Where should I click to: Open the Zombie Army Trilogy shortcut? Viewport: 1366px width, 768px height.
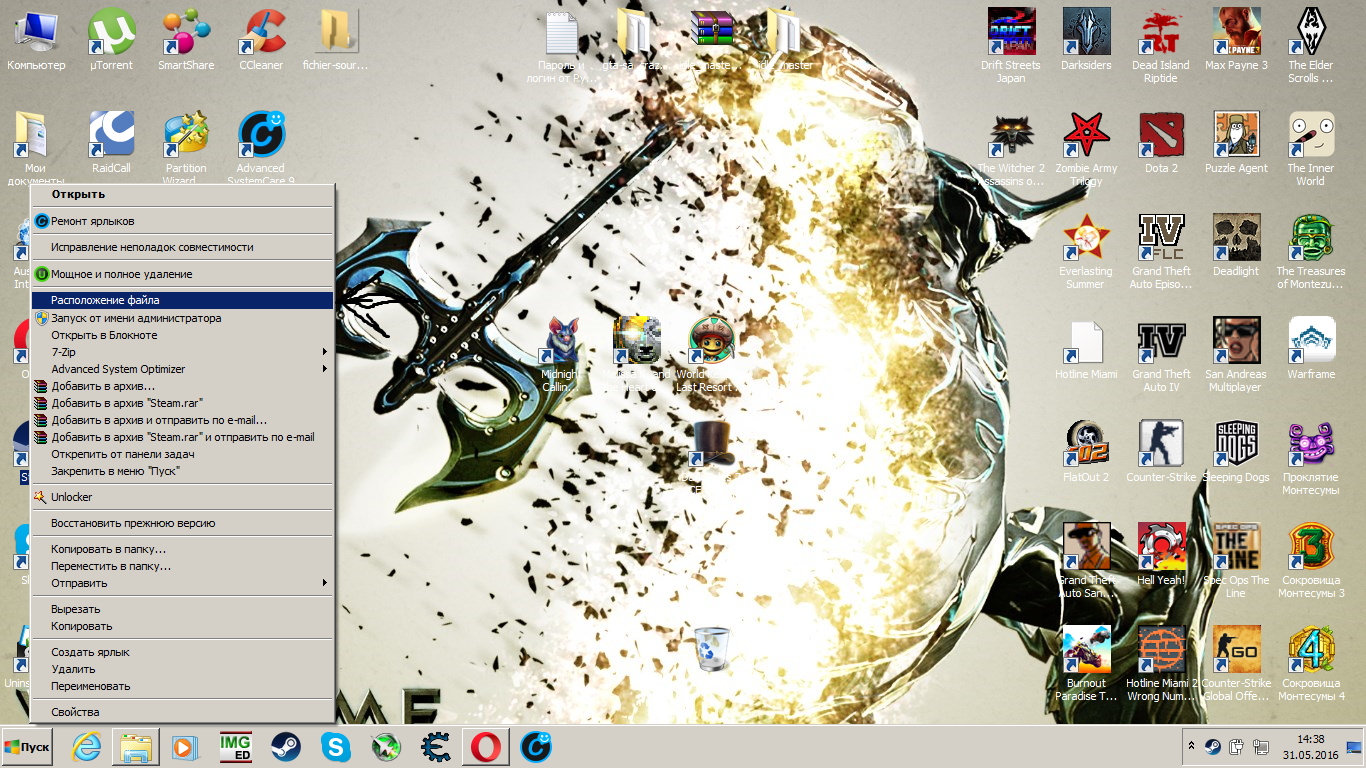1086,148
